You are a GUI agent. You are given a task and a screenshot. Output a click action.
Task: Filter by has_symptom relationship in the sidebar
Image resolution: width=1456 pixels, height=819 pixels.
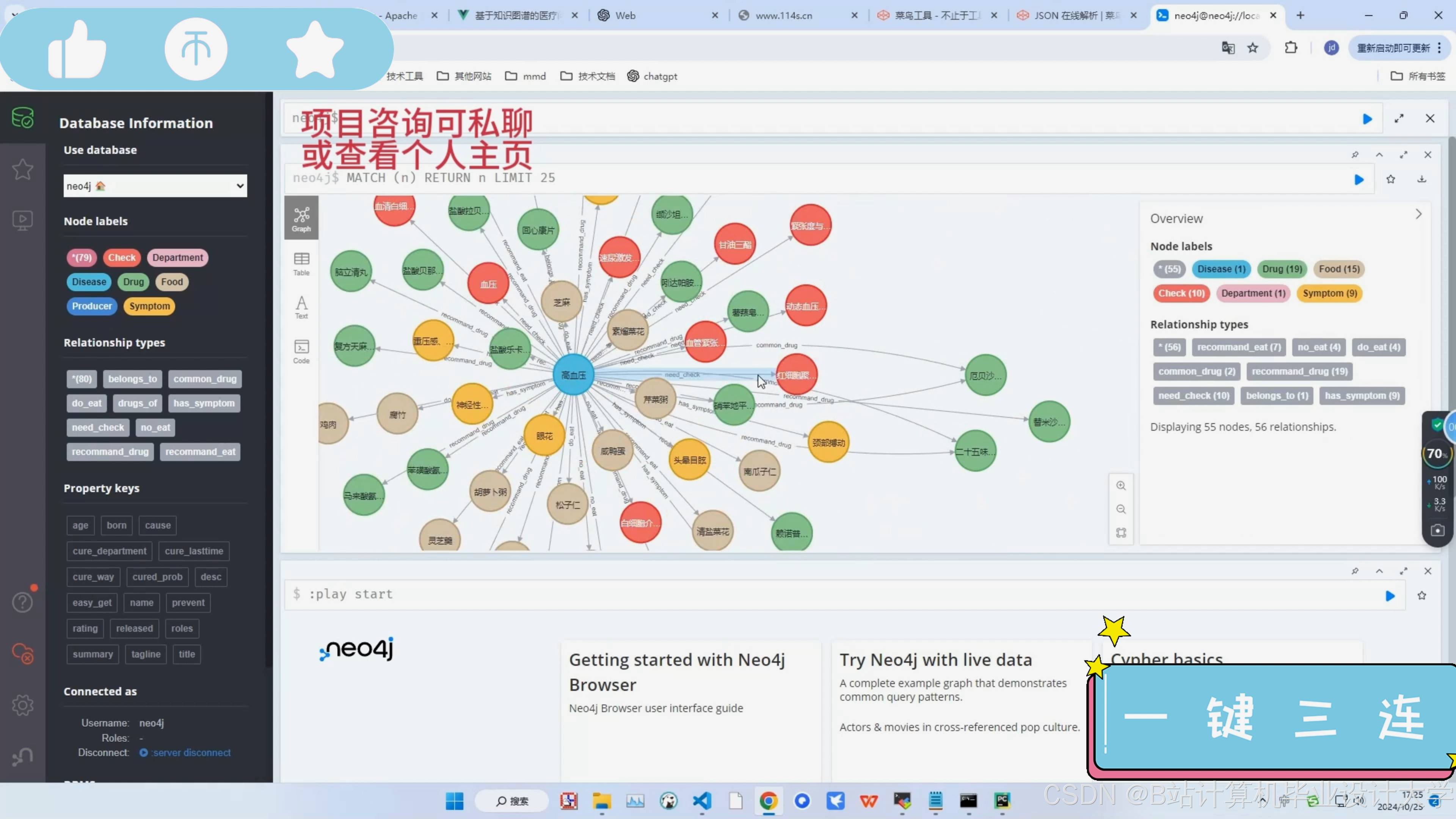pyautogui.click(x=204, y=403)
